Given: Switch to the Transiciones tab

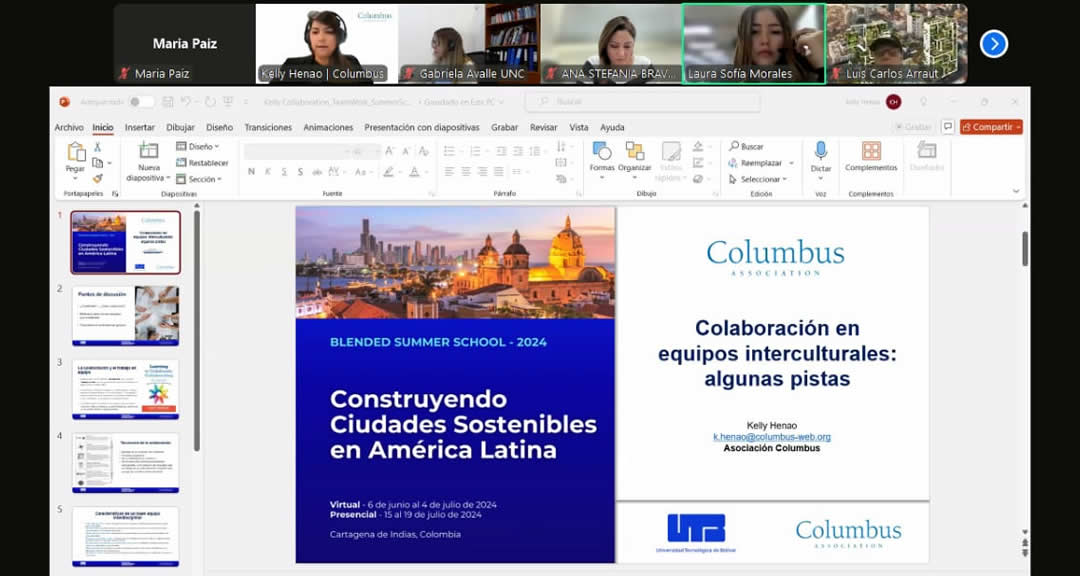Looking at the screenshot, I should click(268, 127).
